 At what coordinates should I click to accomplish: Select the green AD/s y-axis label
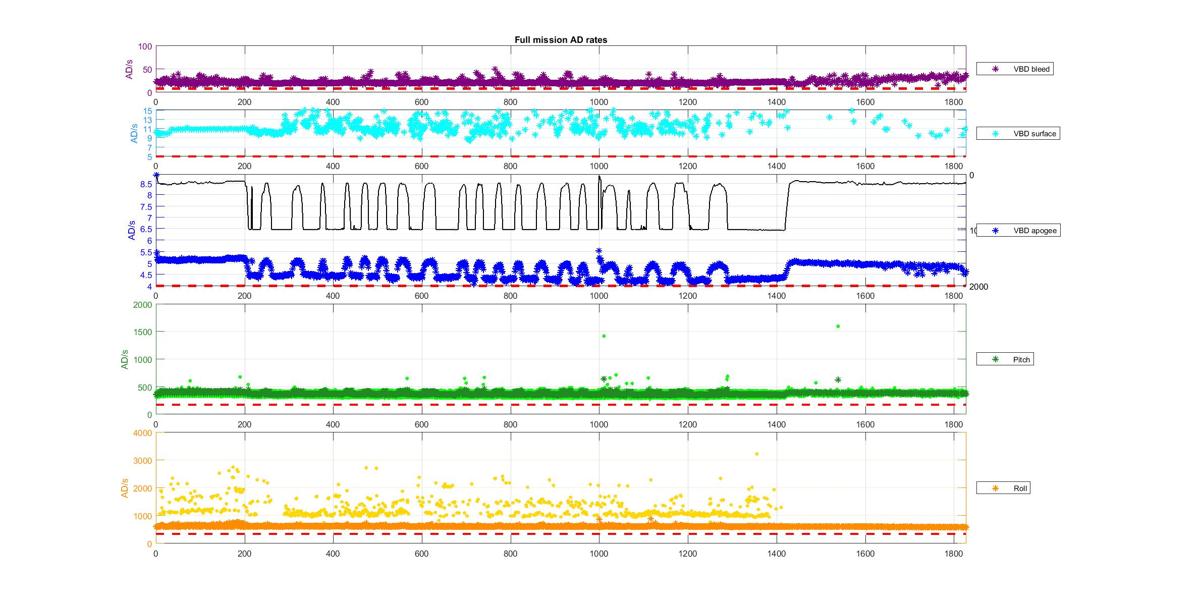(126, 359)
